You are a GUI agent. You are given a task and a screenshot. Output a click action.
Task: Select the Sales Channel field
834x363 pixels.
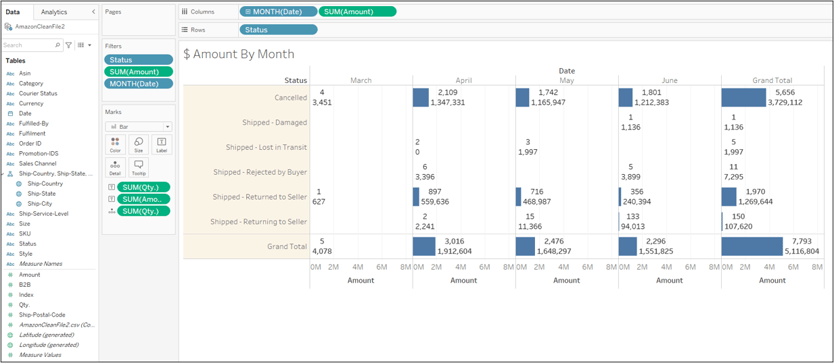[x=37, y=164]
